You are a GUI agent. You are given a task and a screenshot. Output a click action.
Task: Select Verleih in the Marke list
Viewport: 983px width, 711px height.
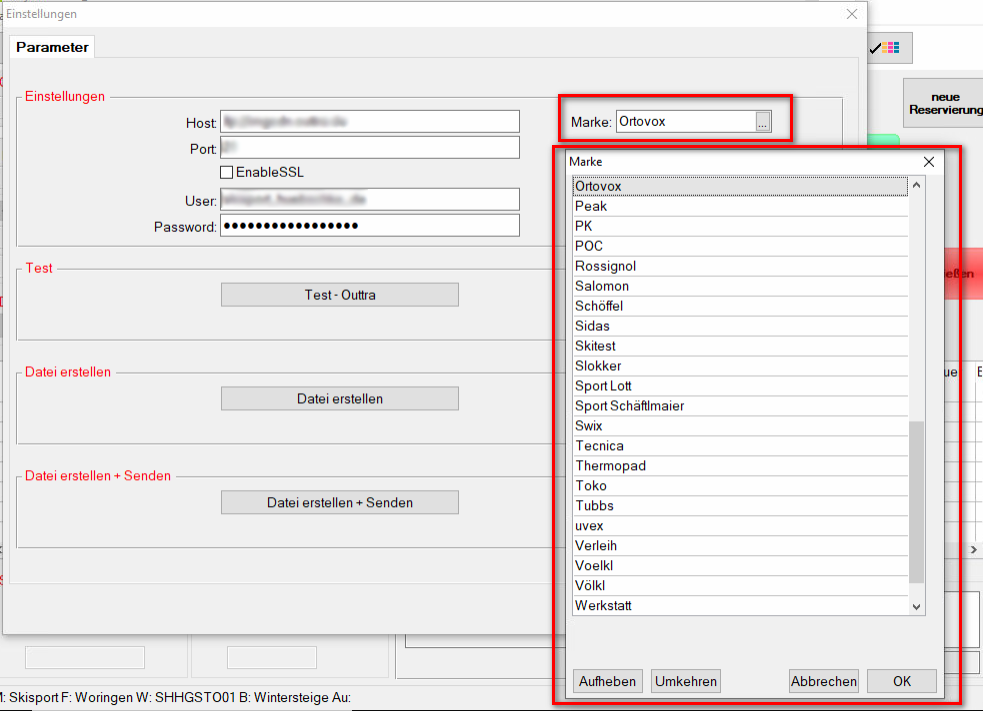tap(740, 546)
